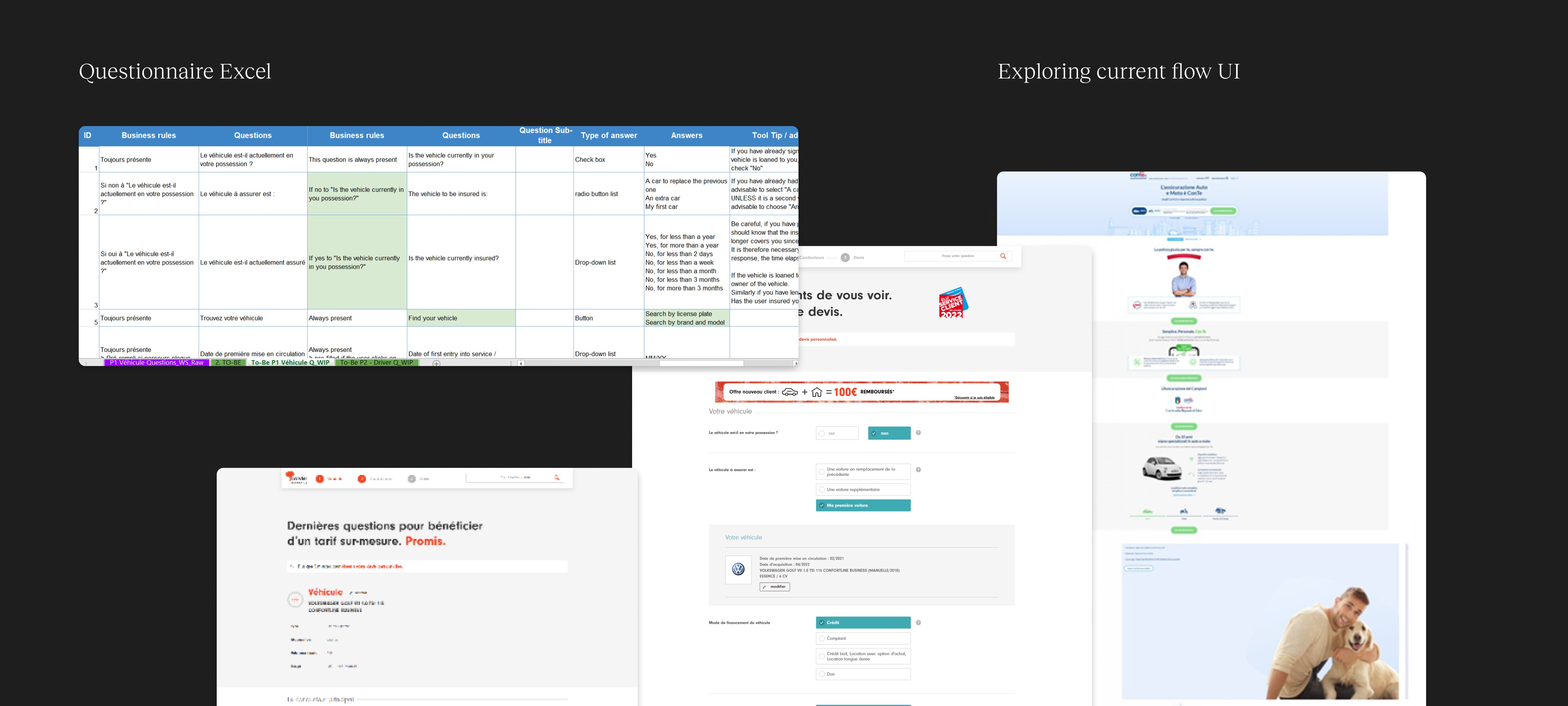Click the search field in the blurred summary page

(515, 477)
